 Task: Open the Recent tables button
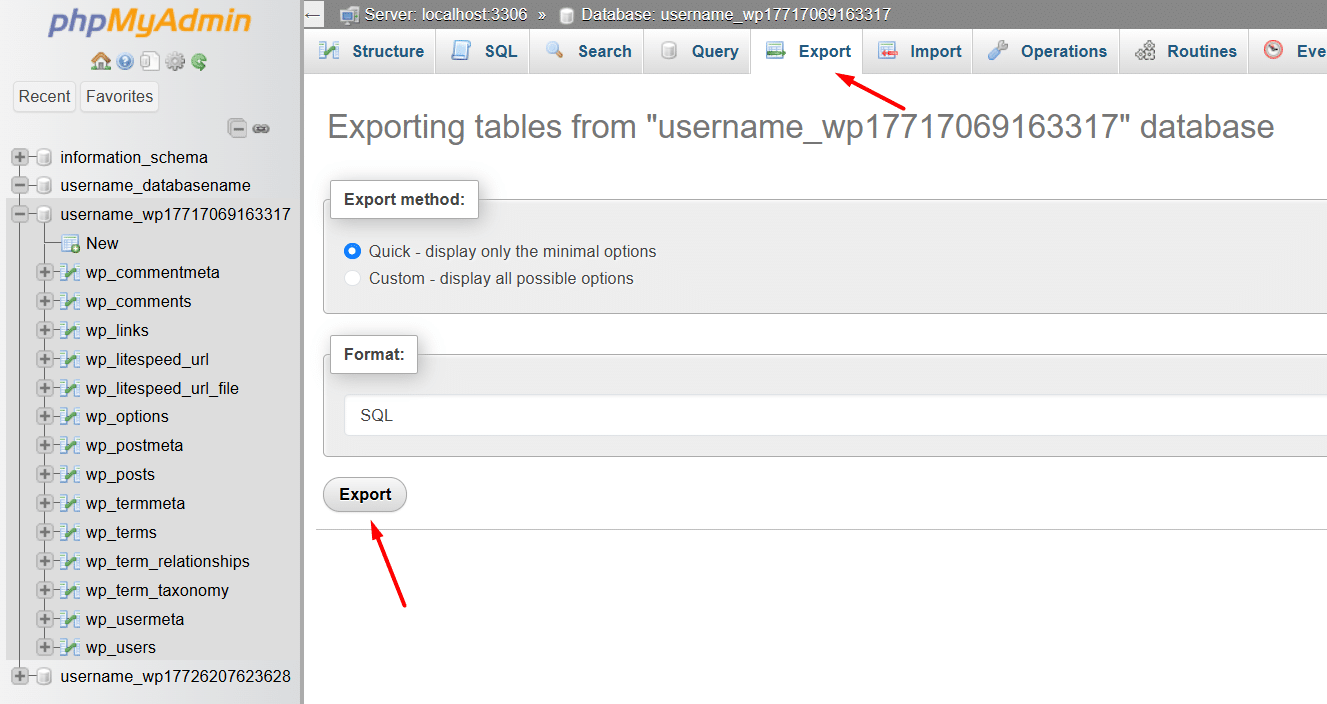tap(45, 96)
